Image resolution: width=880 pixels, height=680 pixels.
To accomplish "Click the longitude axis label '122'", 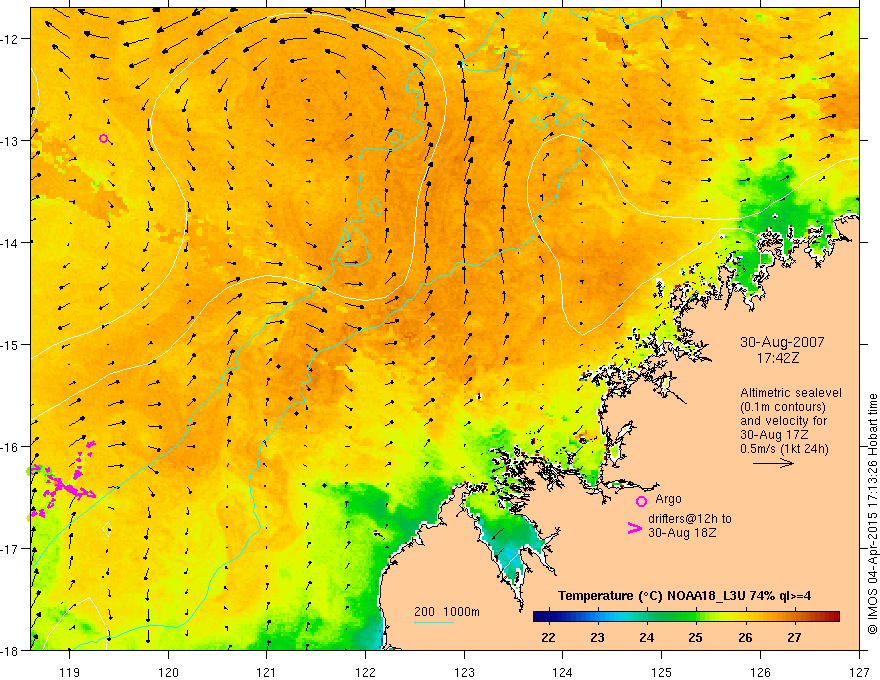I will click(x=365, y=672).
